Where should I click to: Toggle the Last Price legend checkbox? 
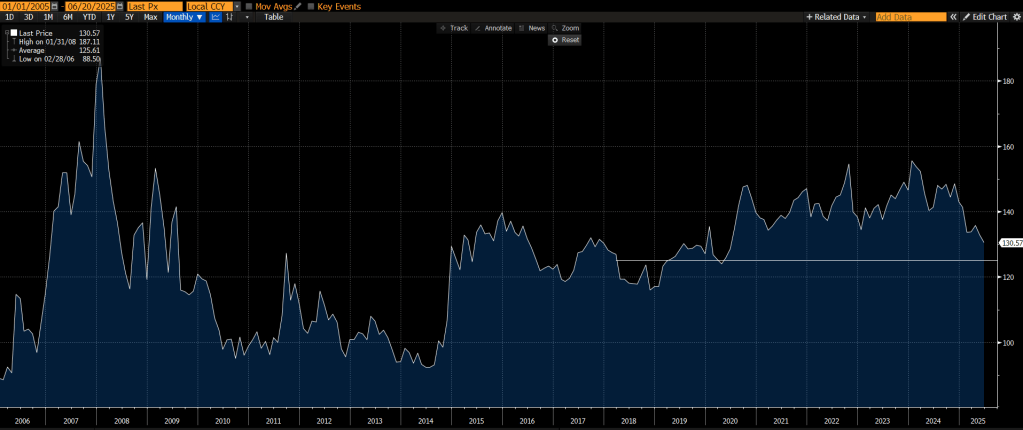pos(12,33)
